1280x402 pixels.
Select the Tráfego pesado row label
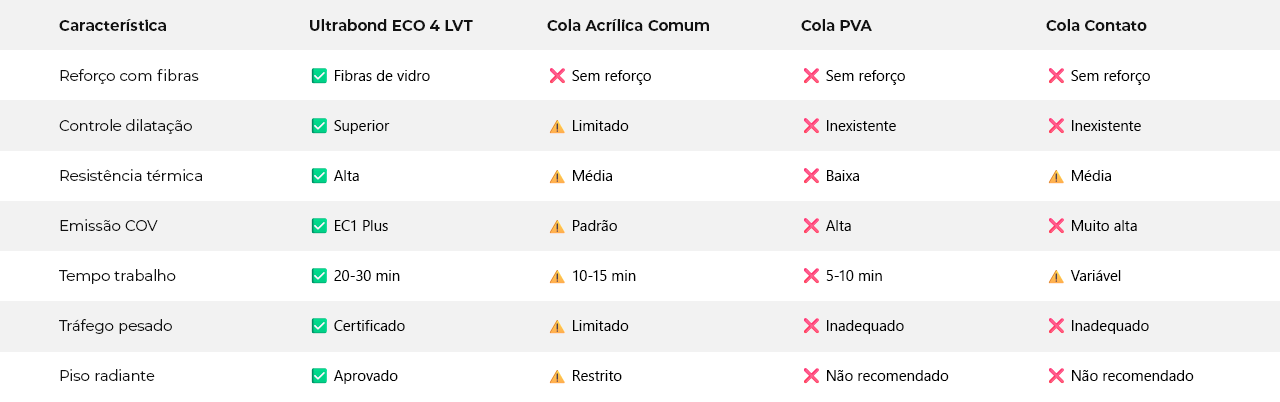coord(116,326)
